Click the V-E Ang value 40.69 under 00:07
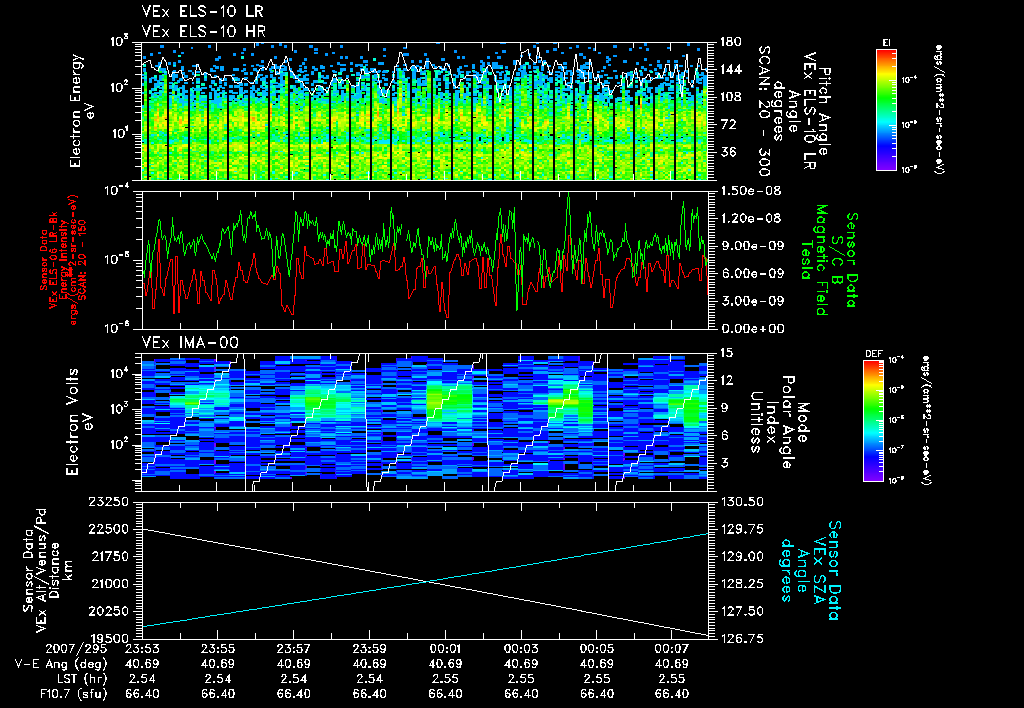 pyautogui.click(x=673, y=664)
